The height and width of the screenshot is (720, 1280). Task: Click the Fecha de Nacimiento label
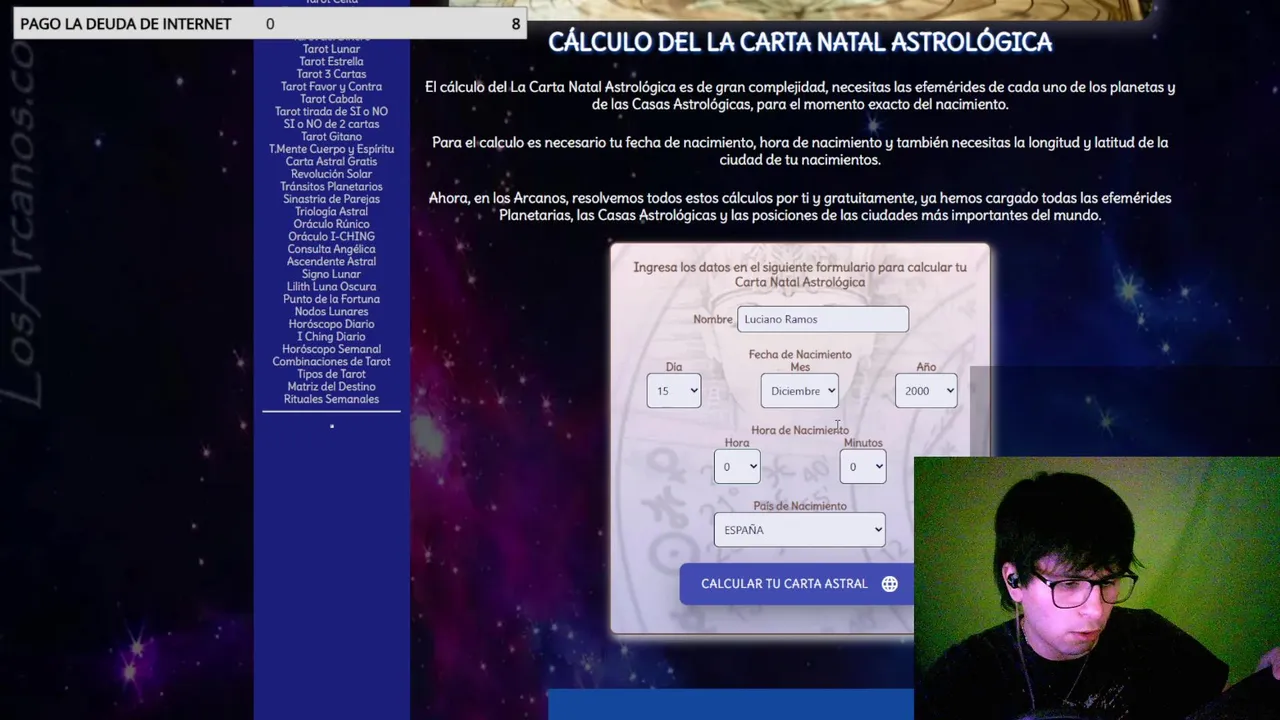(x=800, y=354)
